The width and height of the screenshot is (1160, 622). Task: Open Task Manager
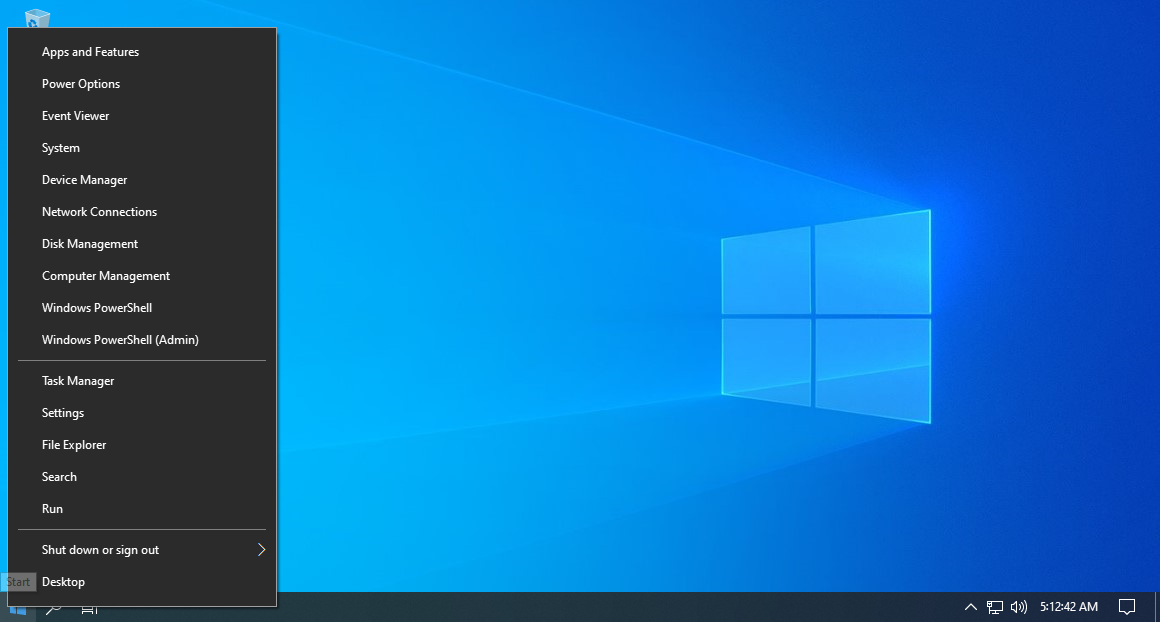(142, 381)
